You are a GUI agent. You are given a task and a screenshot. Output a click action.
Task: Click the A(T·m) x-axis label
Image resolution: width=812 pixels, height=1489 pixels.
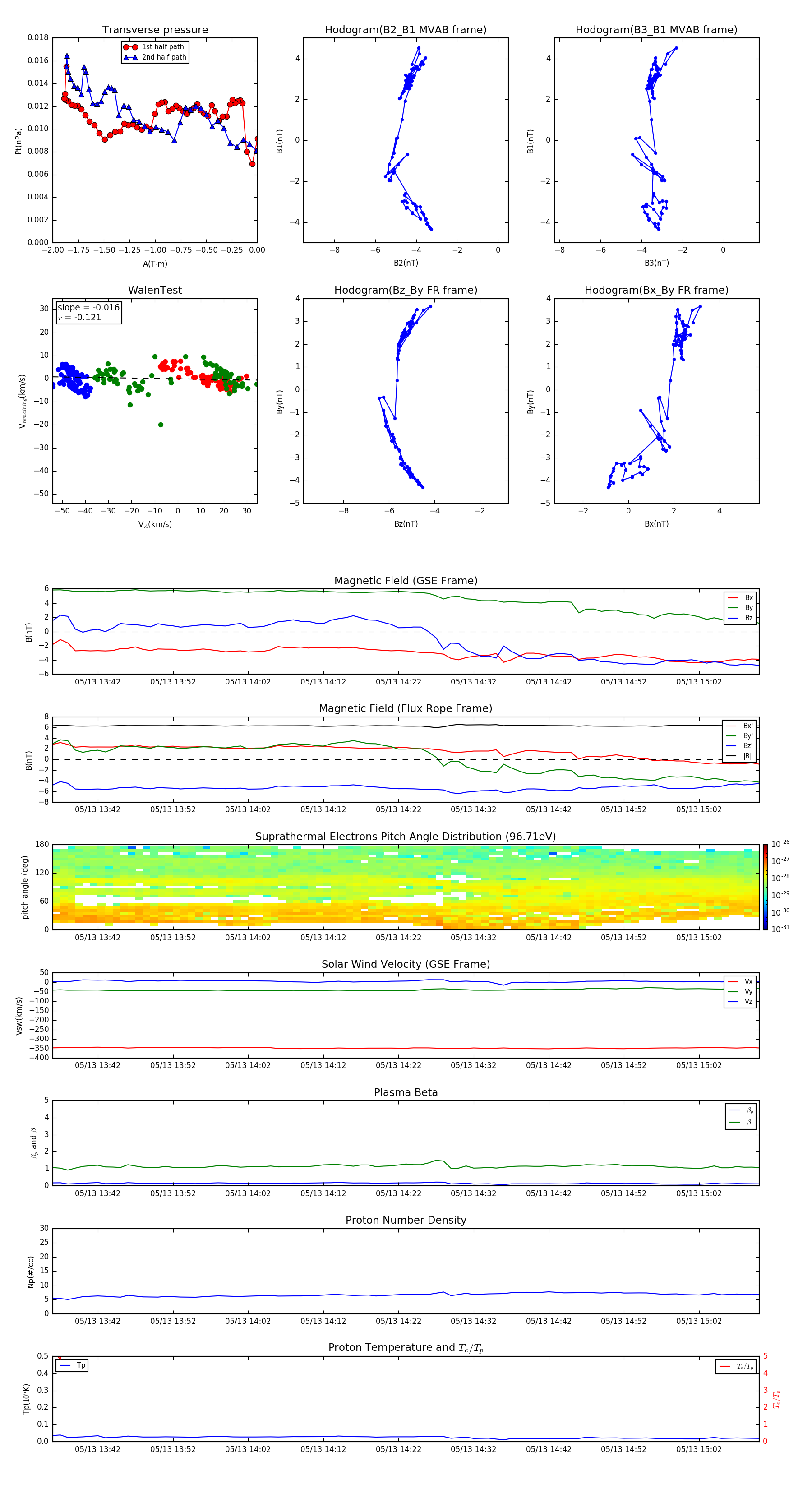coord(155,264)
